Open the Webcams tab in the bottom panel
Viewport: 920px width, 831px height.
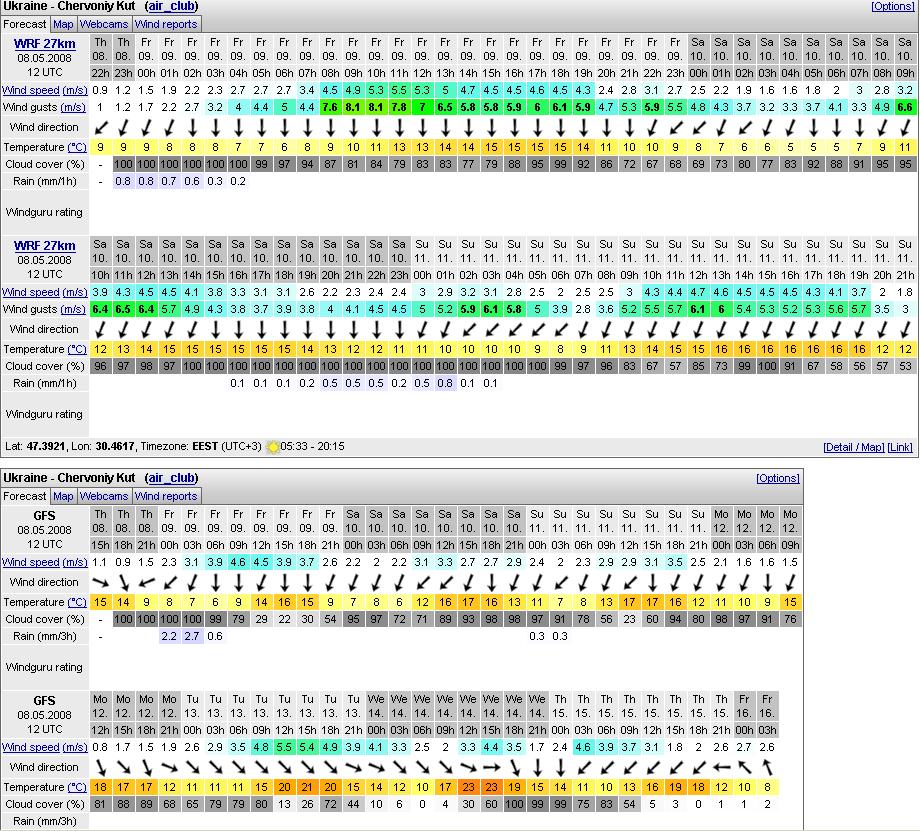[103, 496]
